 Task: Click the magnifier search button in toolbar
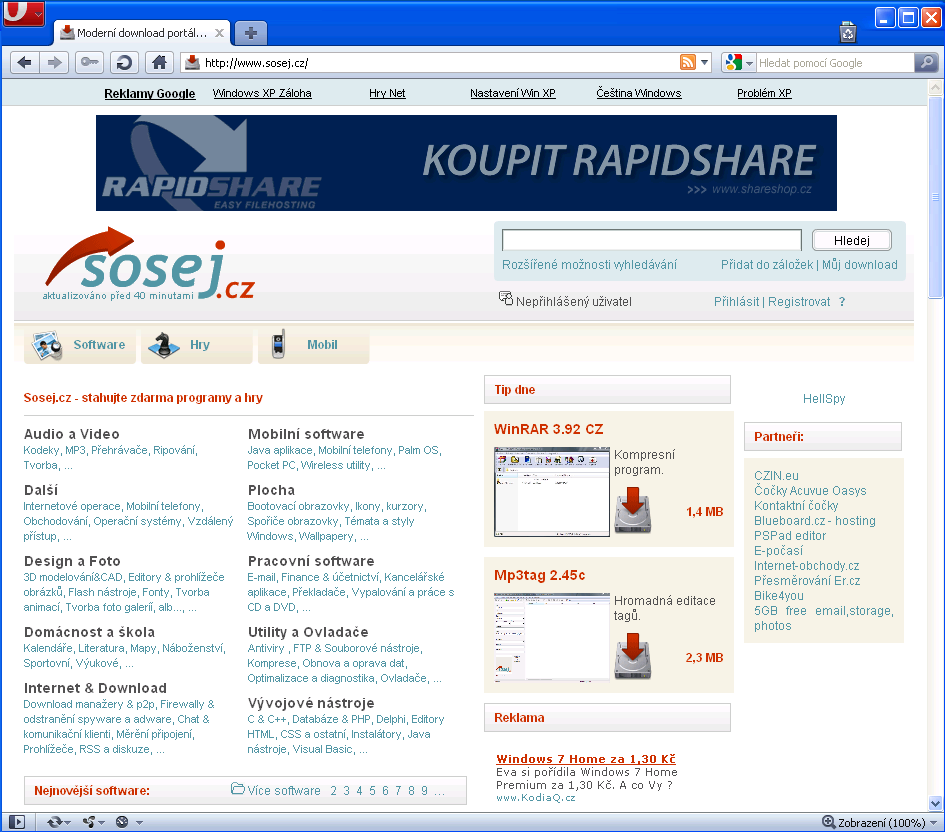click(x=926, y=62)
